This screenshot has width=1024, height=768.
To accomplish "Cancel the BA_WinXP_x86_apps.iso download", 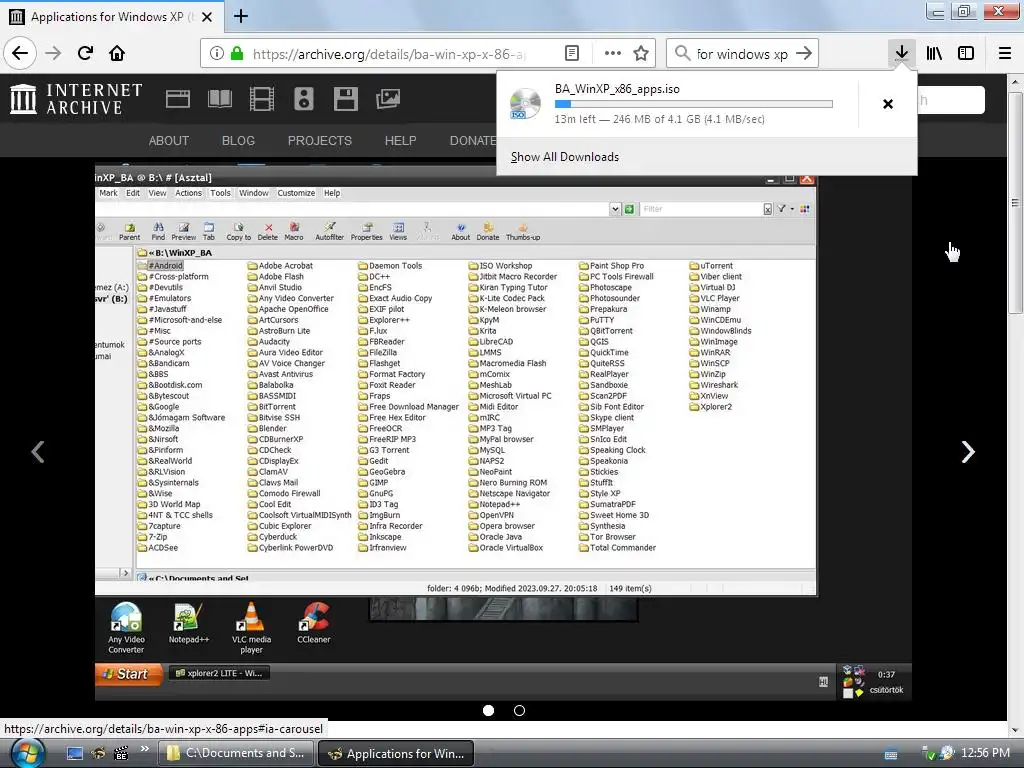I will pos(888,104).
